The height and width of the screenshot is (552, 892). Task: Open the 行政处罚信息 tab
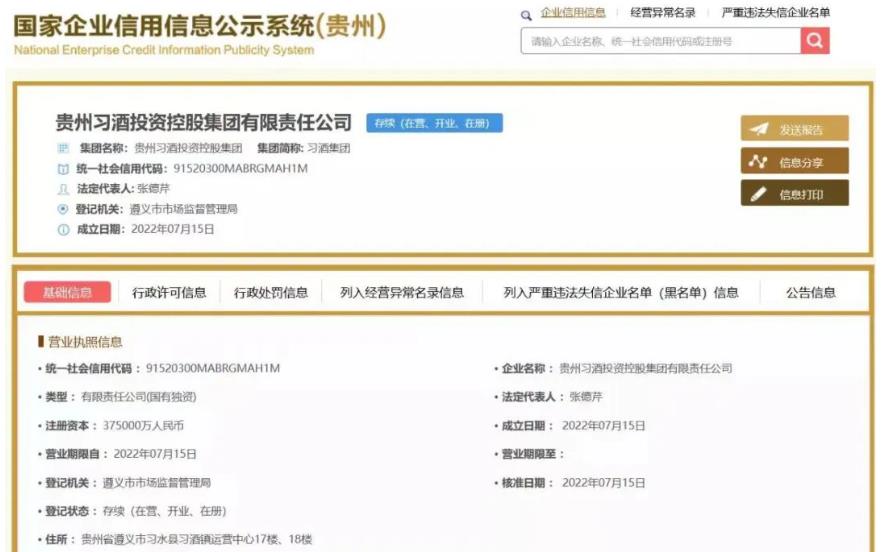point(271,293)
